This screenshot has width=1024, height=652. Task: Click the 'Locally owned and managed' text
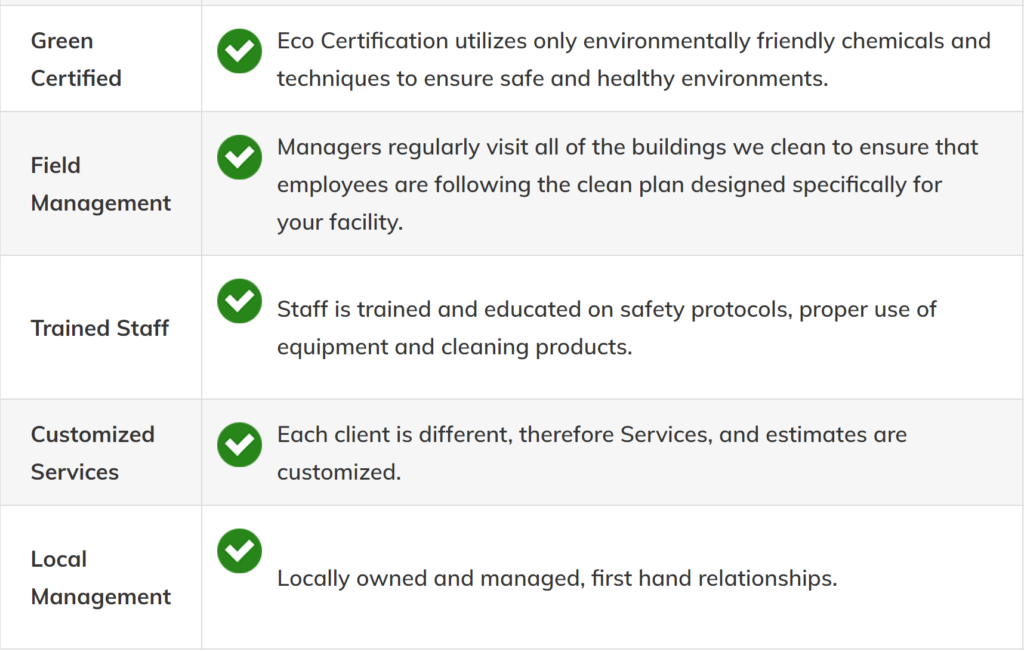tap(556, 579)
